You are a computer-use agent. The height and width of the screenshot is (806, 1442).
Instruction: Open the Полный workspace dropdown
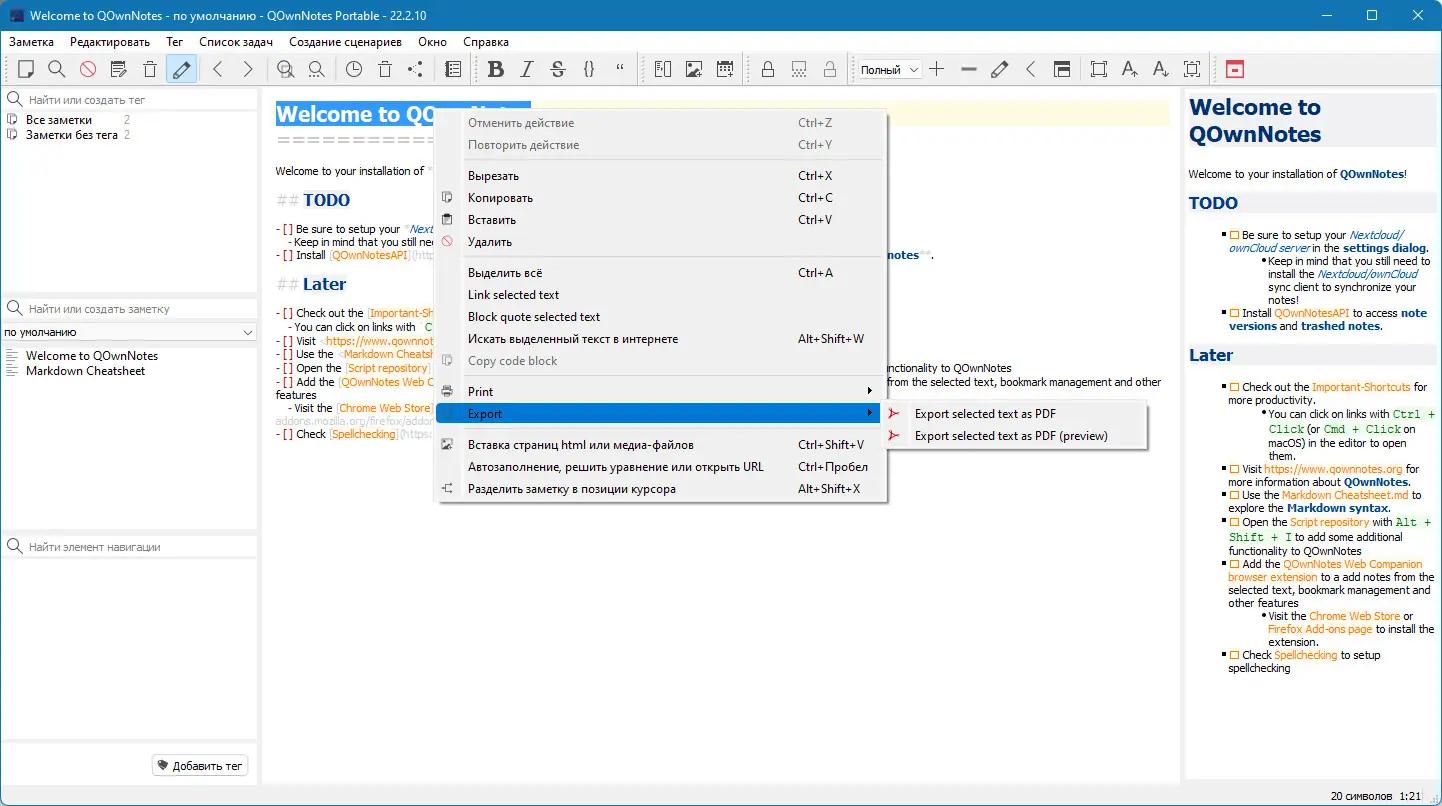889,70
